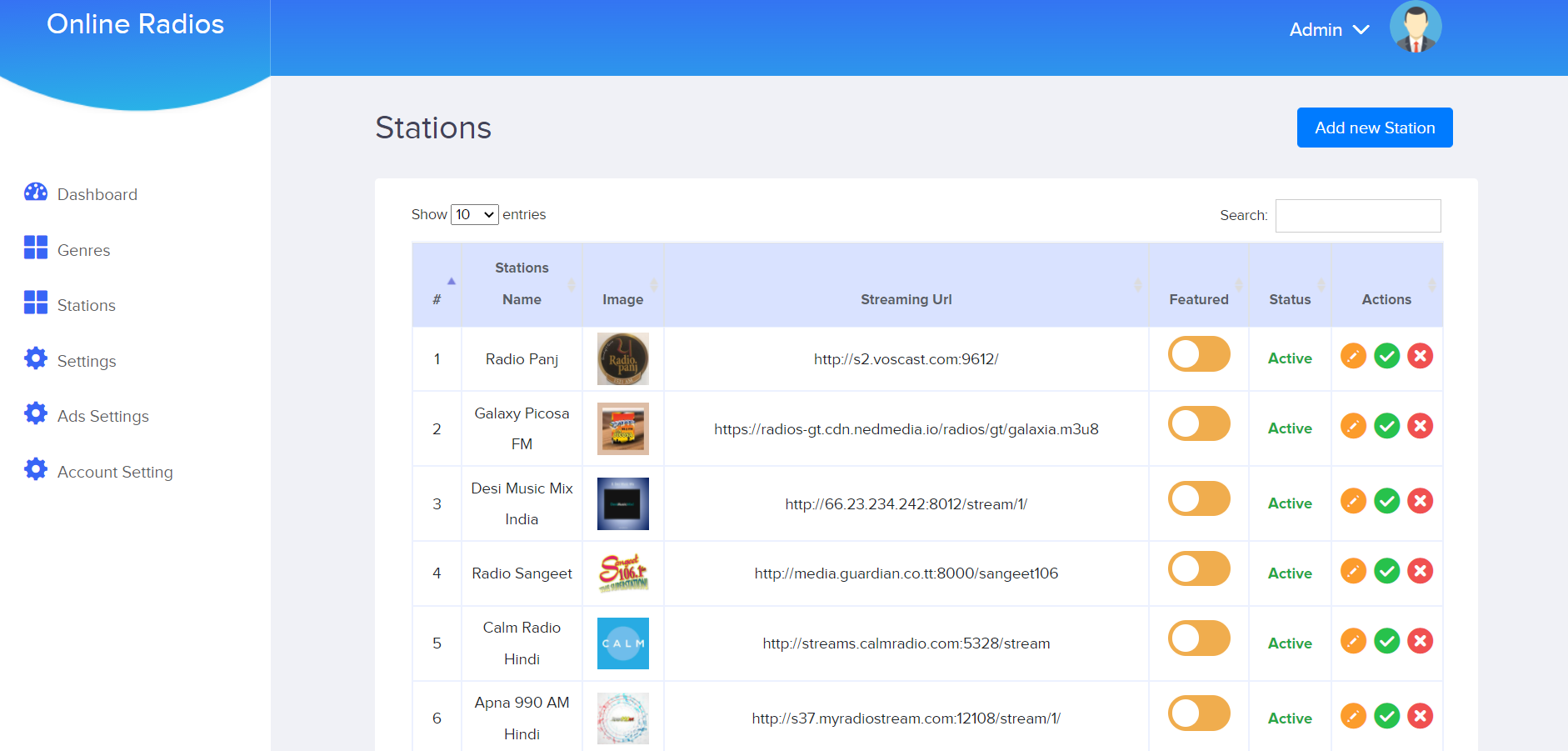Toggle Featured switch for Galaxy Picosa FM
Screen dimensions: 1568x751
click(x=1199, y=424)
